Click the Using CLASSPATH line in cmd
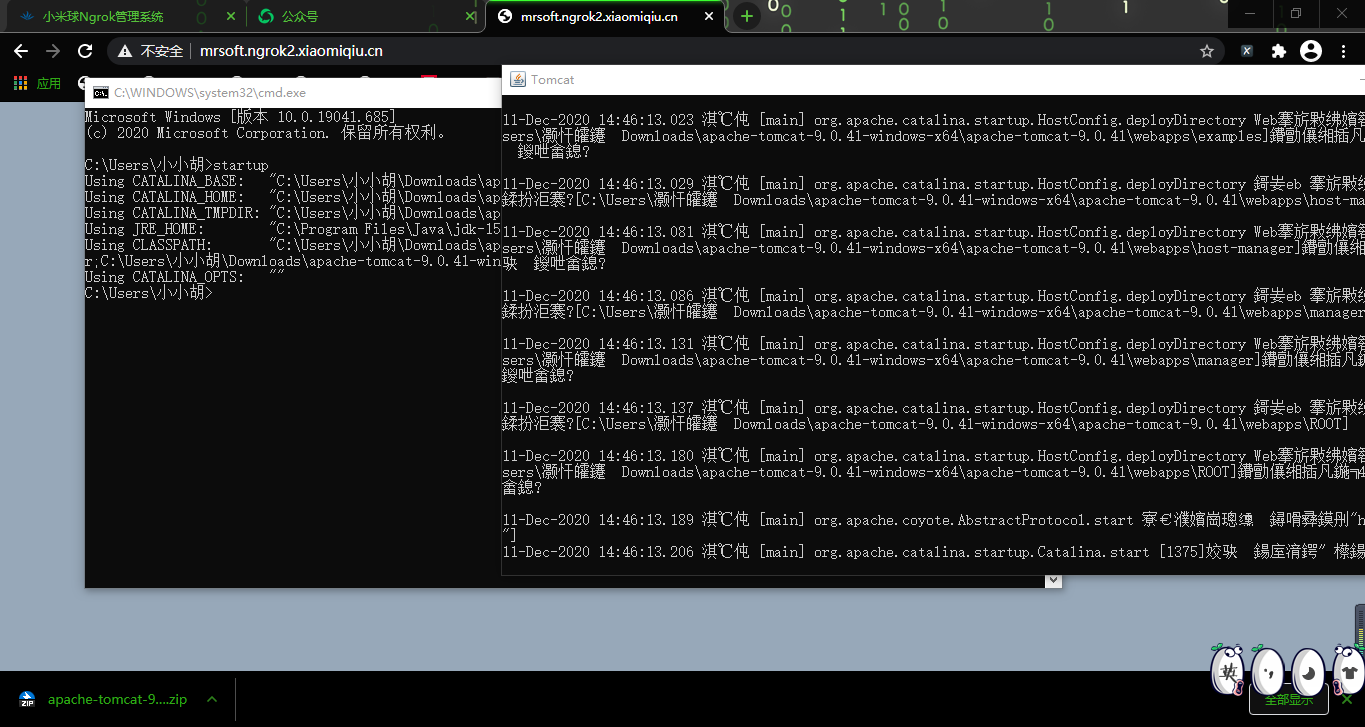This screenshot has height=727, width=1365. [x=292, y=245]
